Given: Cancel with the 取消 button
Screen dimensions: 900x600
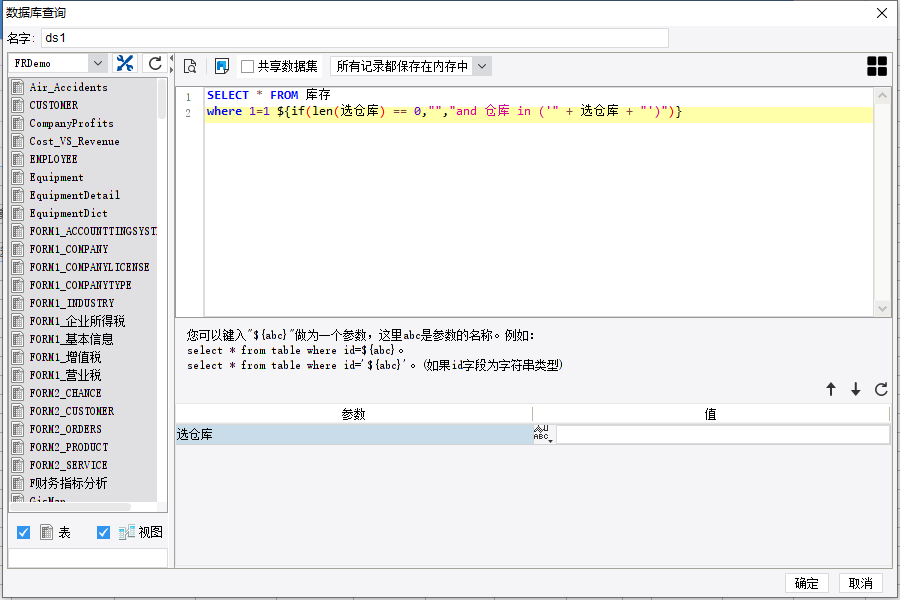Looking at the screenshot, I should click(860, 583).
